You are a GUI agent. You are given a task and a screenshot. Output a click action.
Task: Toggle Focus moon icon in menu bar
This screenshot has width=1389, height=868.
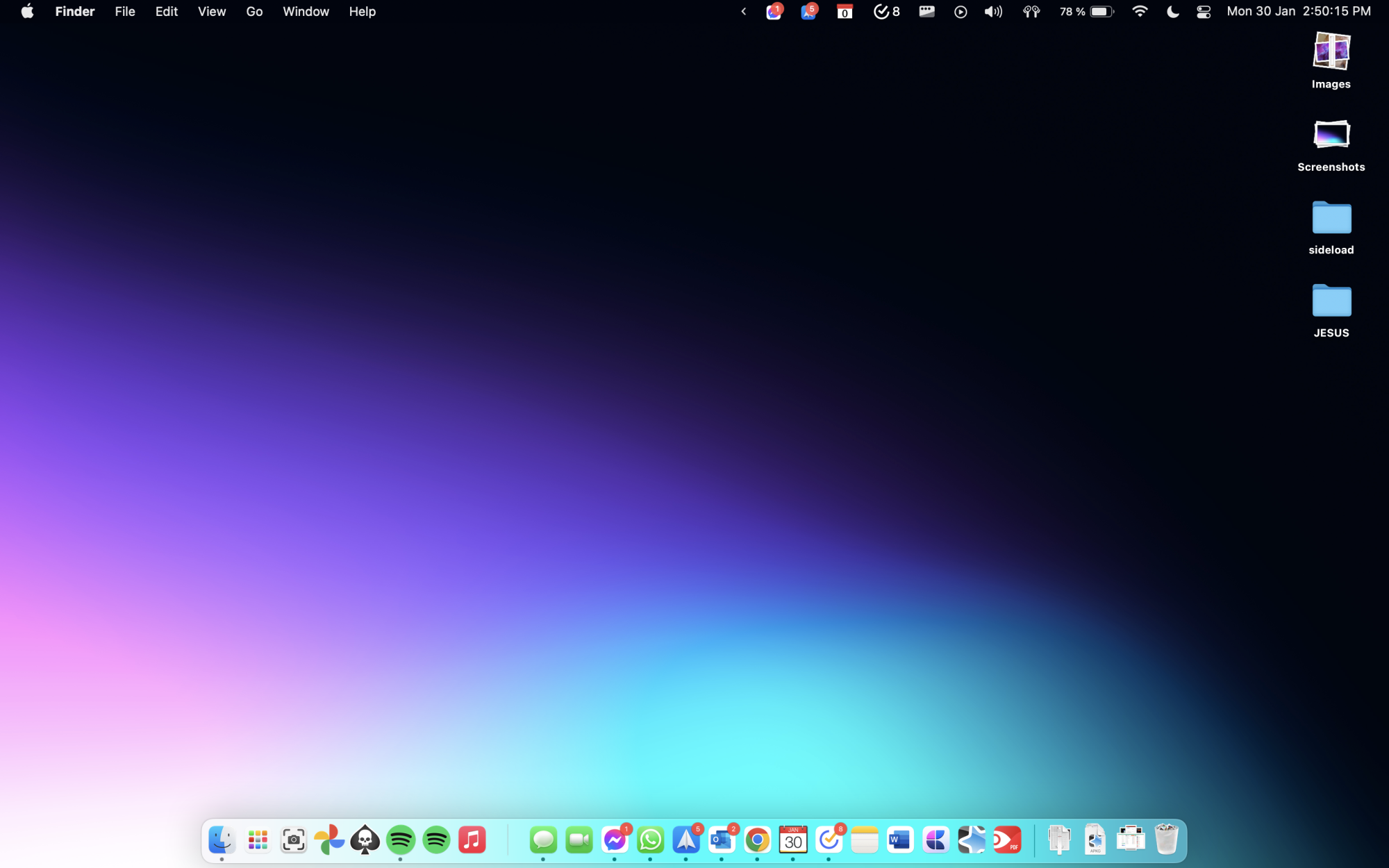click(1172, 12)
